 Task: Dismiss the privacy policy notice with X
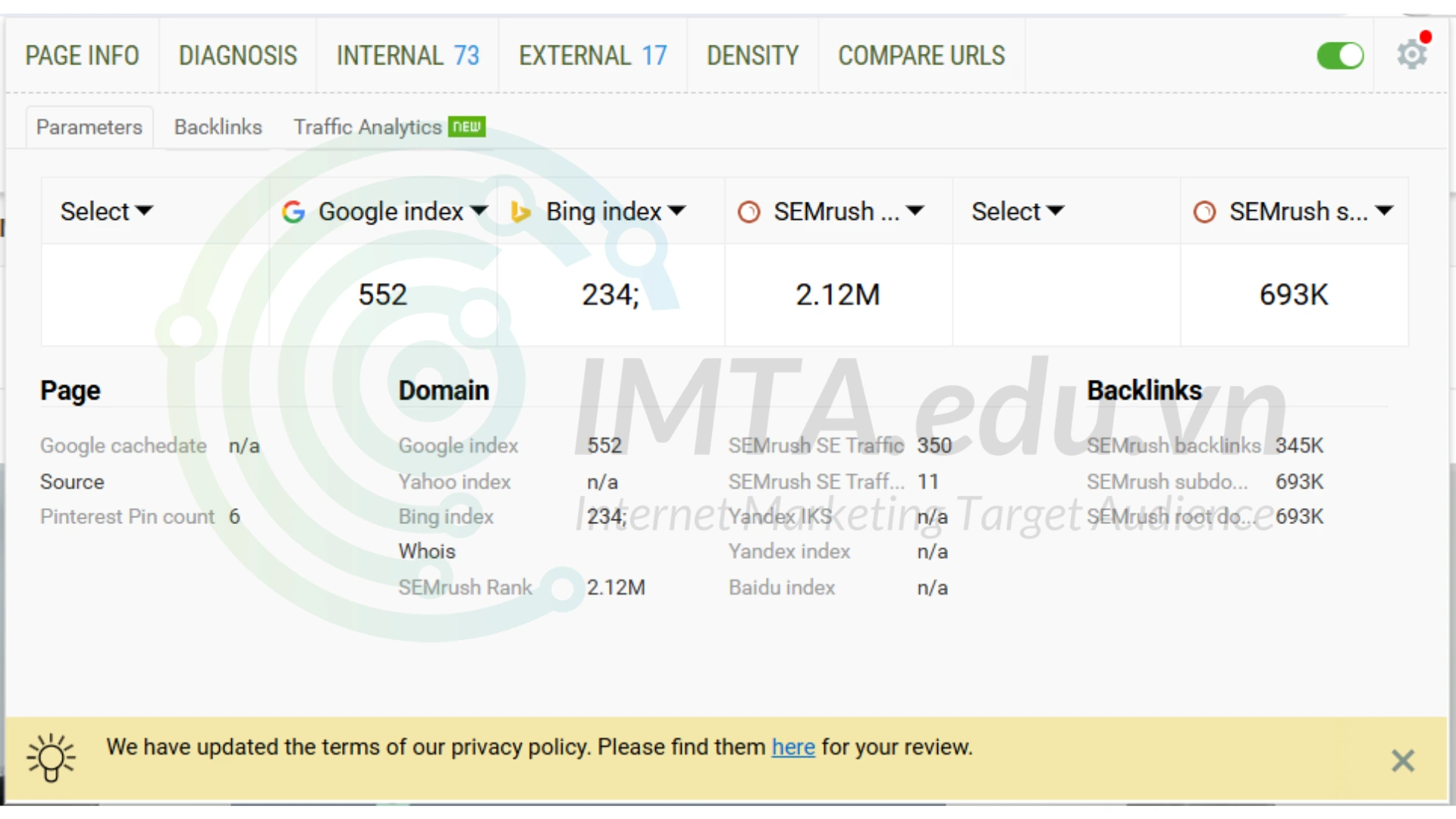(x=1403, y=761)
